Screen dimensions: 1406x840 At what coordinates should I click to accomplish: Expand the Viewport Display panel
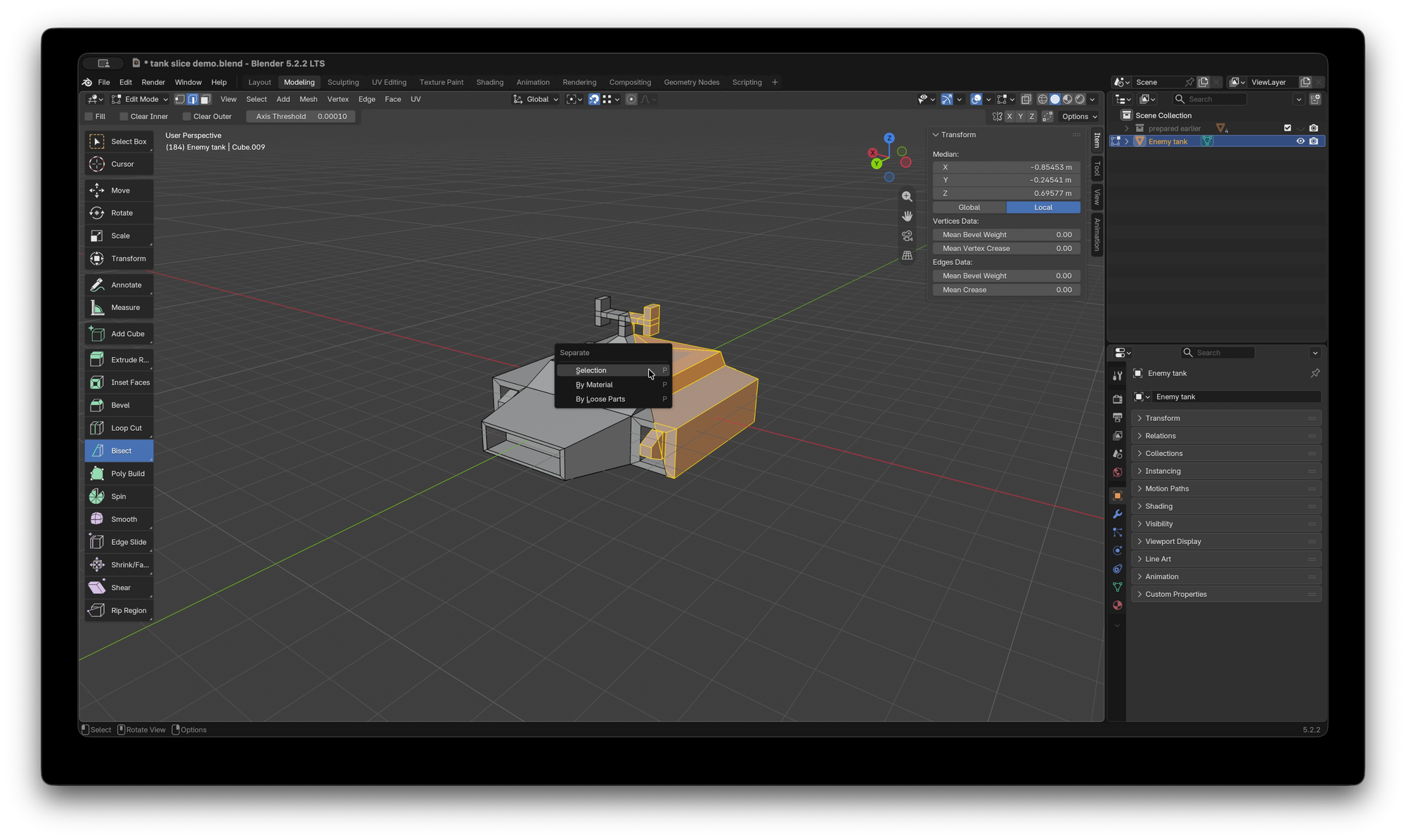[x=1226, y=541]
